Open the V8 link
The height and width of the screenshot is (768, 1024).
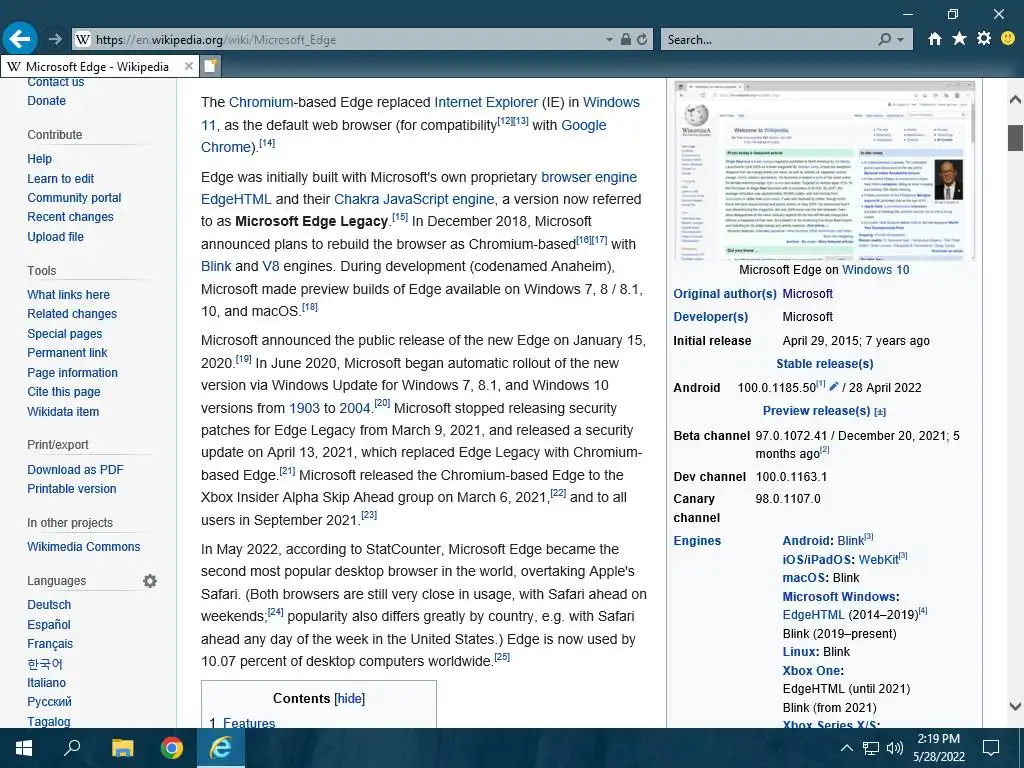(x=270, y=266)
